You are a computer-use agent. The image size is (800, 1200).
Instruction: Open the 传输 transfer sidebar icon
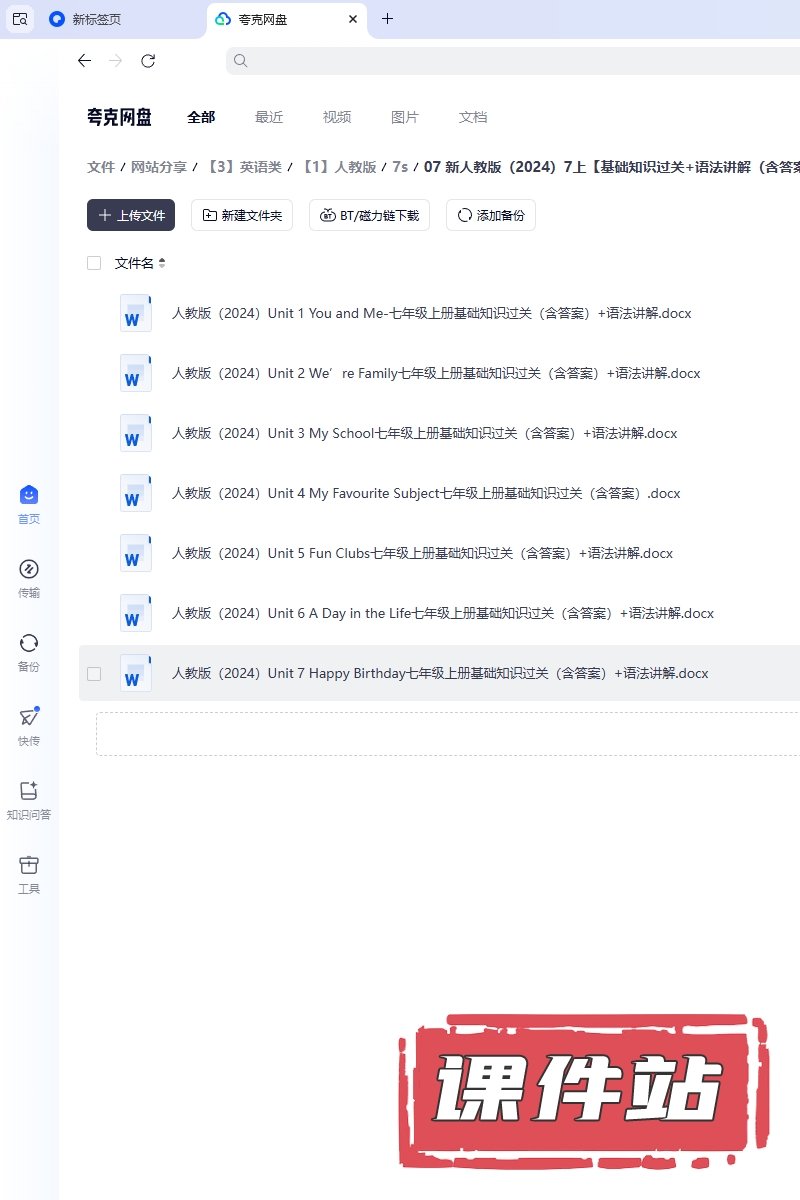coord(29,569)
